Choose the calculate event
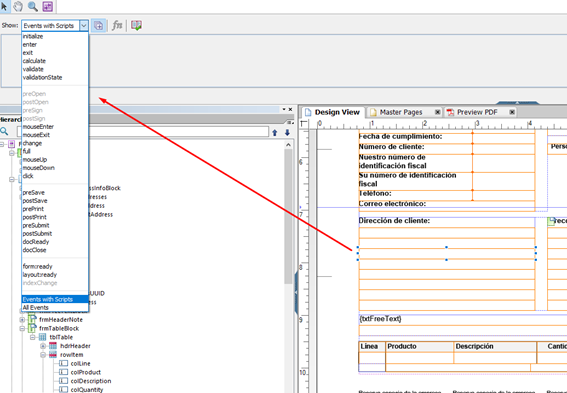 click(x=34, y=61)
